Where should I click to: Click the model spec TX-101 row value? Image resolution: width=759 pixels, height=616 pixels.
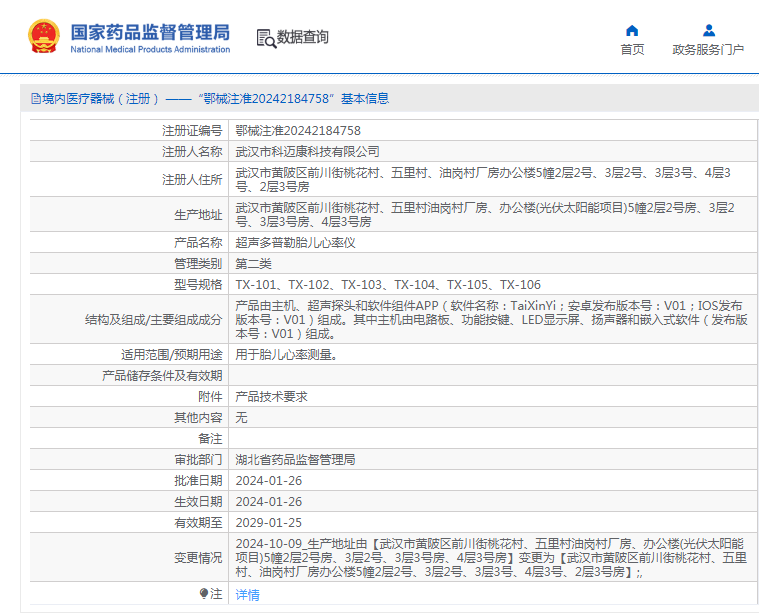pos(388,285)
